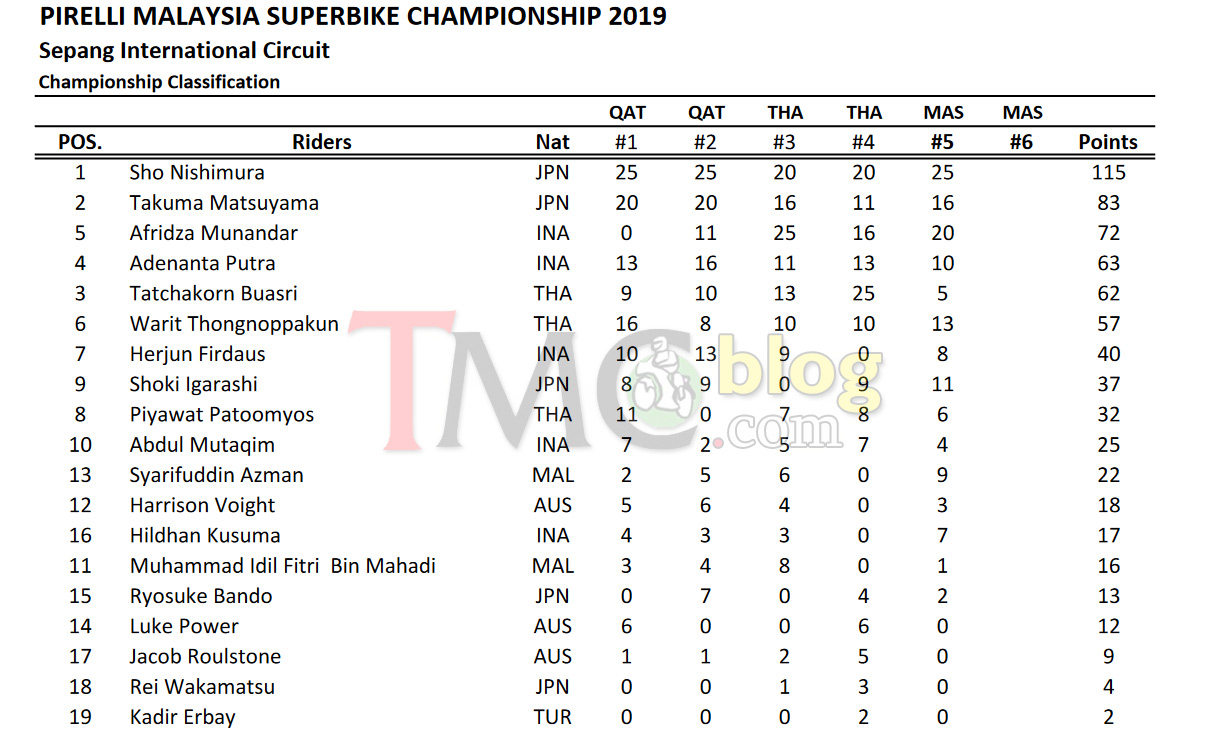1232x746 pixels.
Task: Click the Sepang International Circuit heading
Action: click(184, 50)
